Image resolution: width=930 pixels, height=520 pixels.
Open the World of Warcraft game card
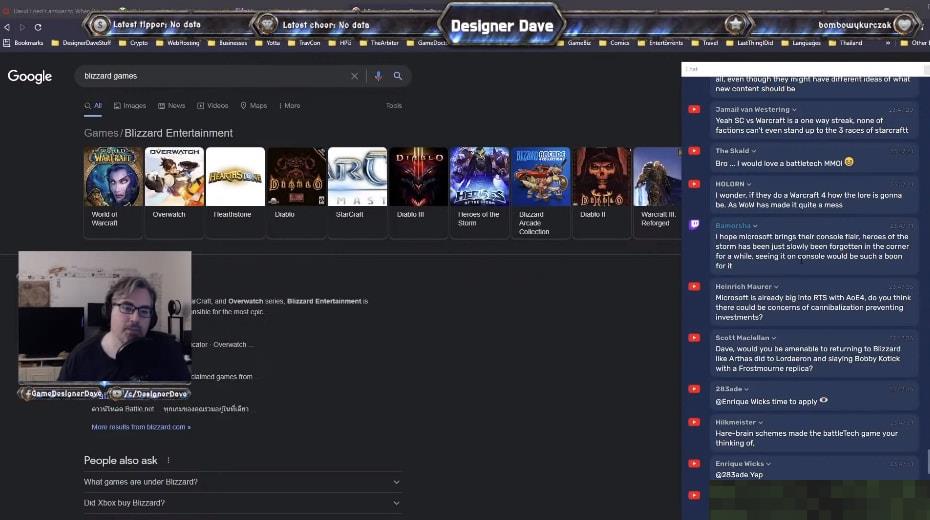pos(113,192)
